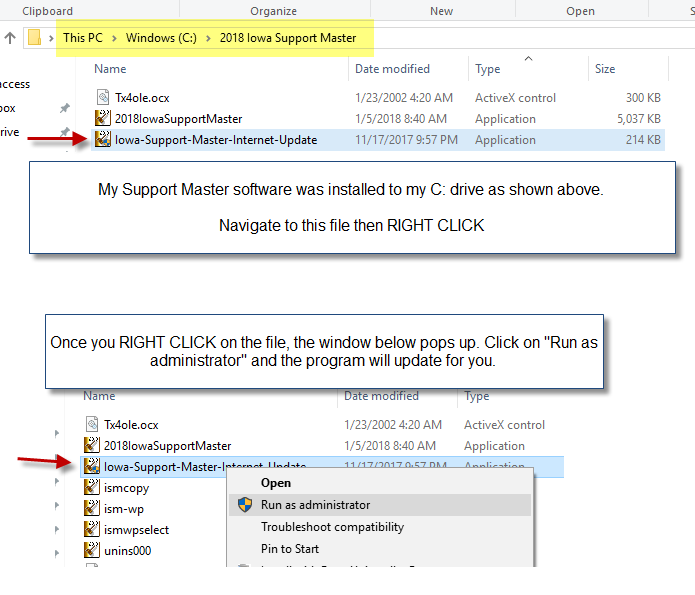
Task: Expand the tree arrow beside unins000 row
Action: [56, 553]
